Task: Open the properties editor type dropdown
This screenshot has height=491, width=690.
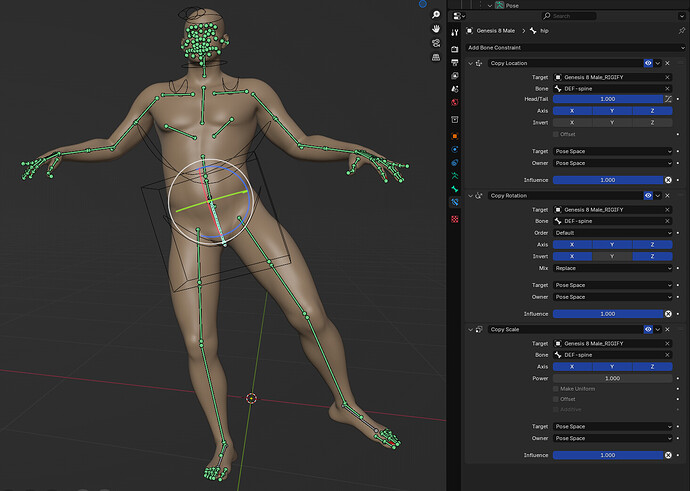Action: [459, 16]
